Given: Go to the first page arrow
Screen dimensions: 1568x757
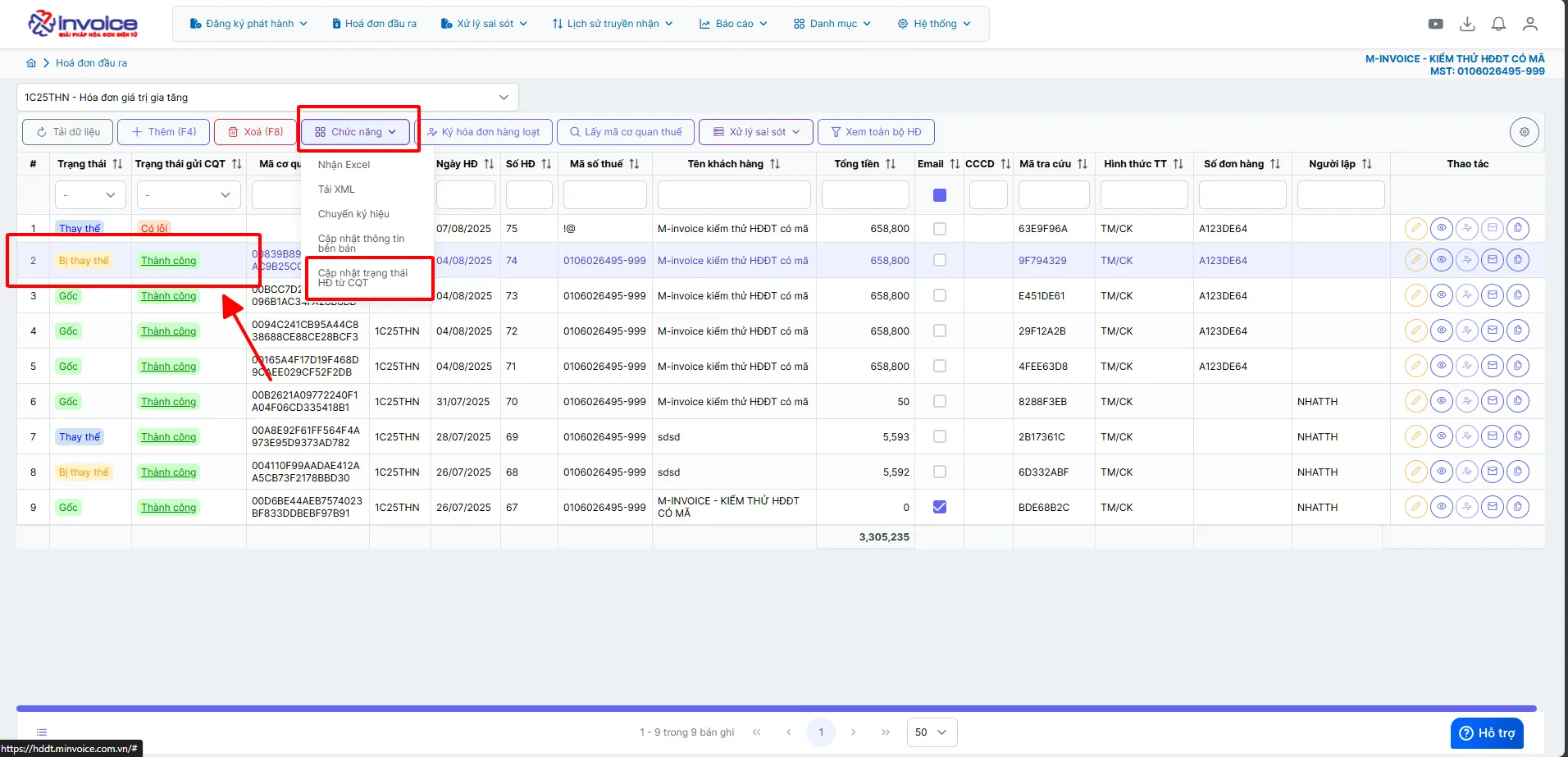Looking at the screenshot, I should click(x=756, y=732).
